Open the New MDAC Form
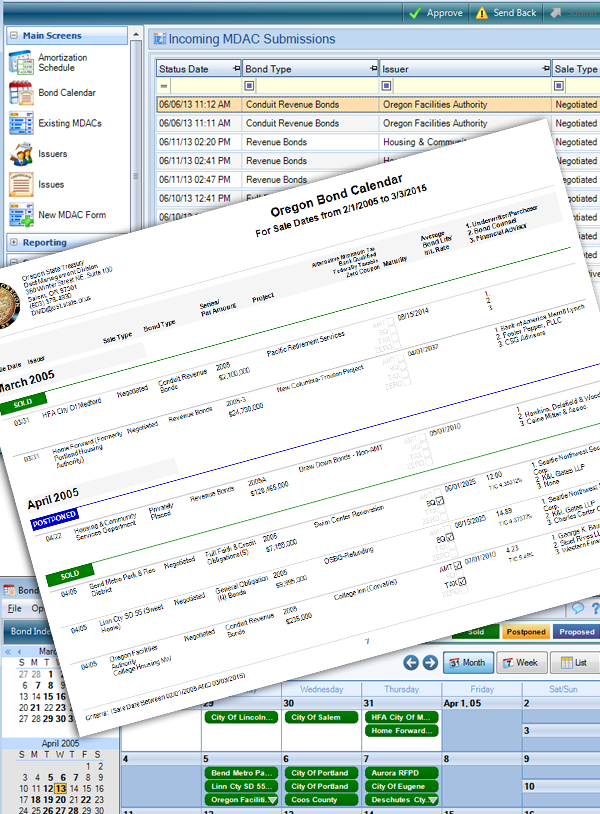The image size is (600, 814). tap(57, 214)
